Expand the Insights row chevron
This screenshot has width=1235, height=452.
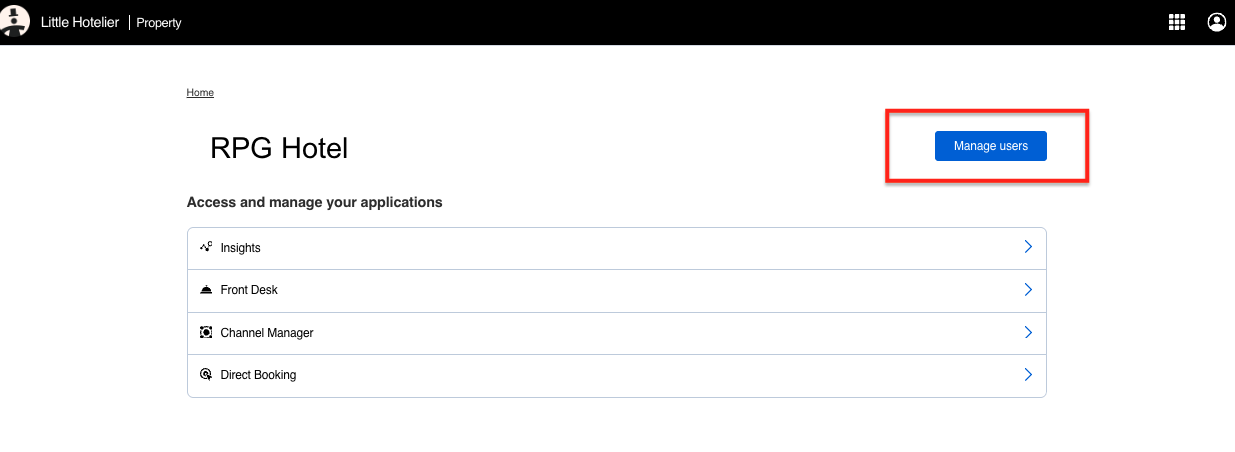point(1027,247)
